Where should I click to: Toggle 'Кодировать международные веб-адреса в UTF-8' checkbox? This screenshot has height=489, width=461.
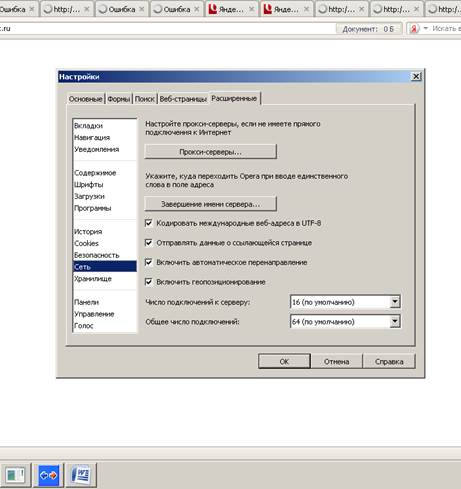(149, 223)
